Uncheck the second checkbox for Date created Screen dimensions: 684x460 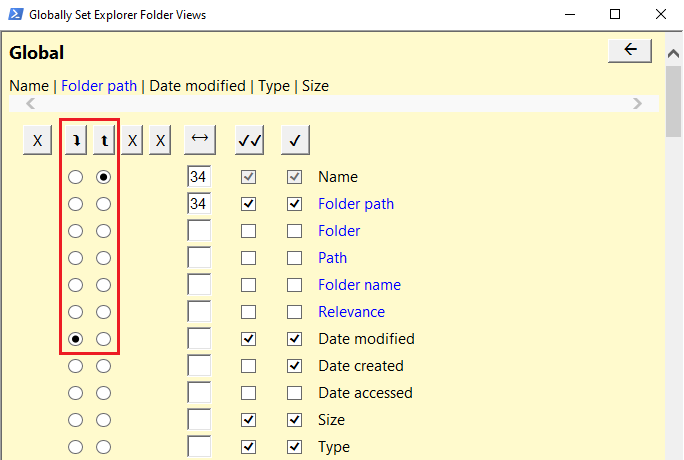(x=294, y=366)
